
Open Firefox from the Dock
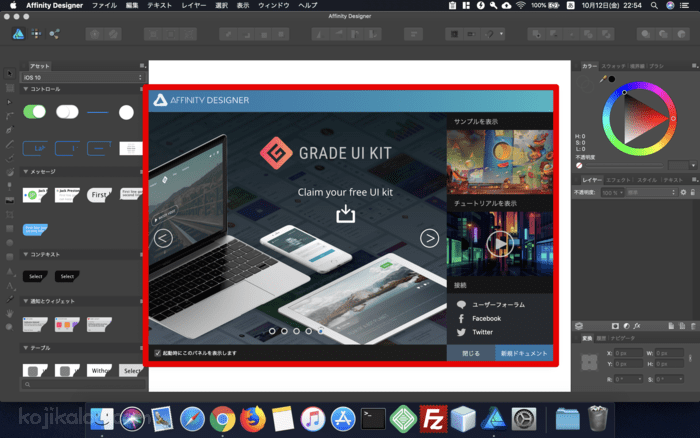pyautogui.click(x=253, y=419)
